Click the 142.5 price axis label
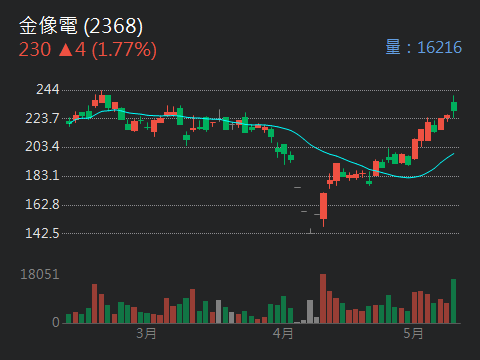 point(42,233)
